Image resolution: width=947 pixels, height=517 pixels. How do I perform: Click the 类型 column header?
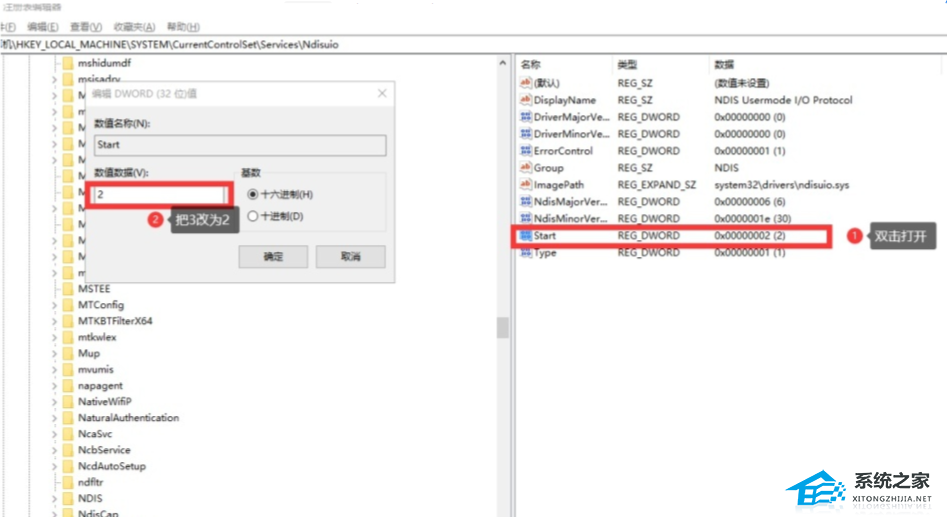point(627,65)
